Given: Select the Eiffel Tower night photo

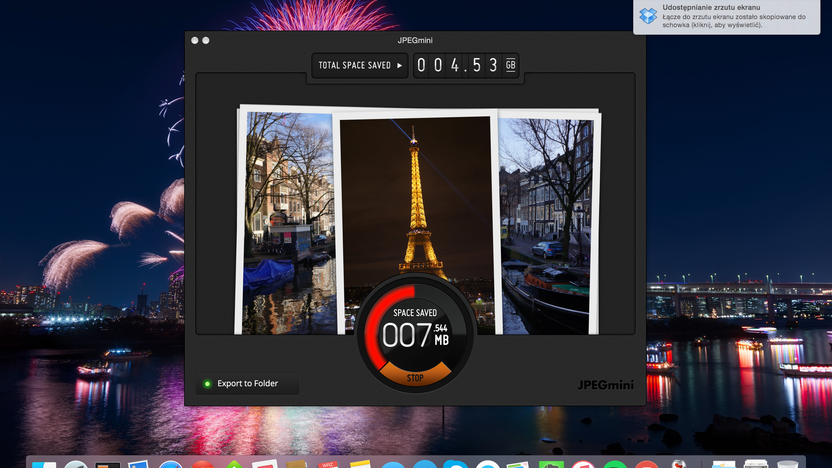Looking at the screenshot, I should click(416, 202).
